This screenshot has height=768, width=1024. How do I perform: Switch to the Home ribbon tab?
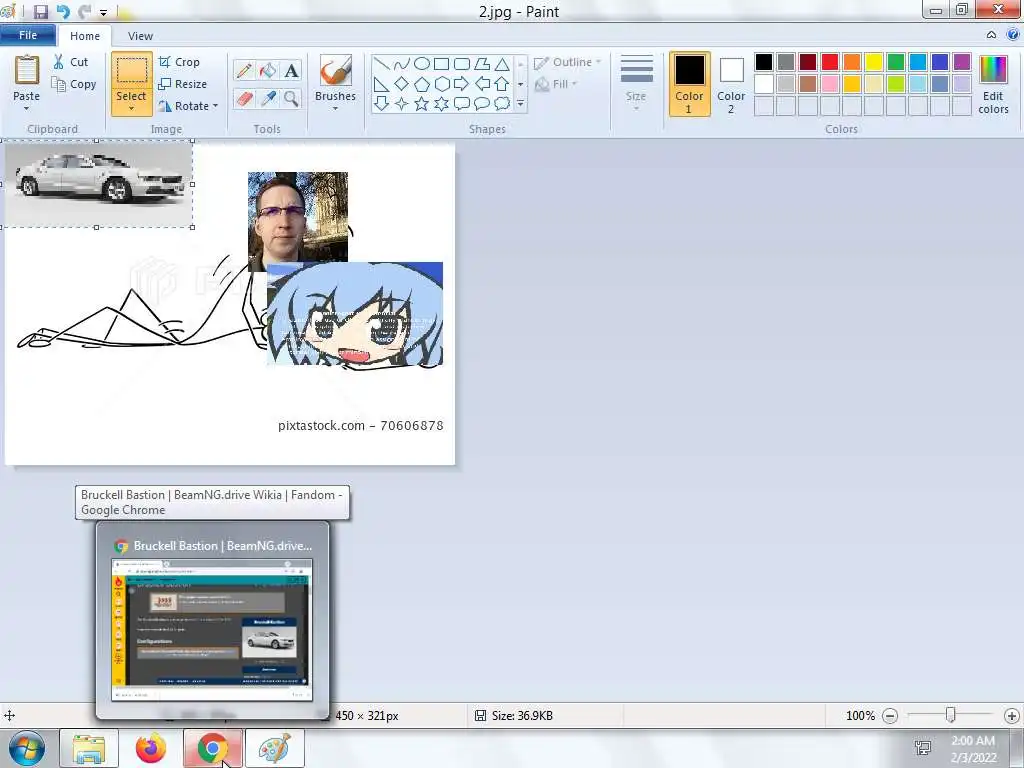(85, 36)
